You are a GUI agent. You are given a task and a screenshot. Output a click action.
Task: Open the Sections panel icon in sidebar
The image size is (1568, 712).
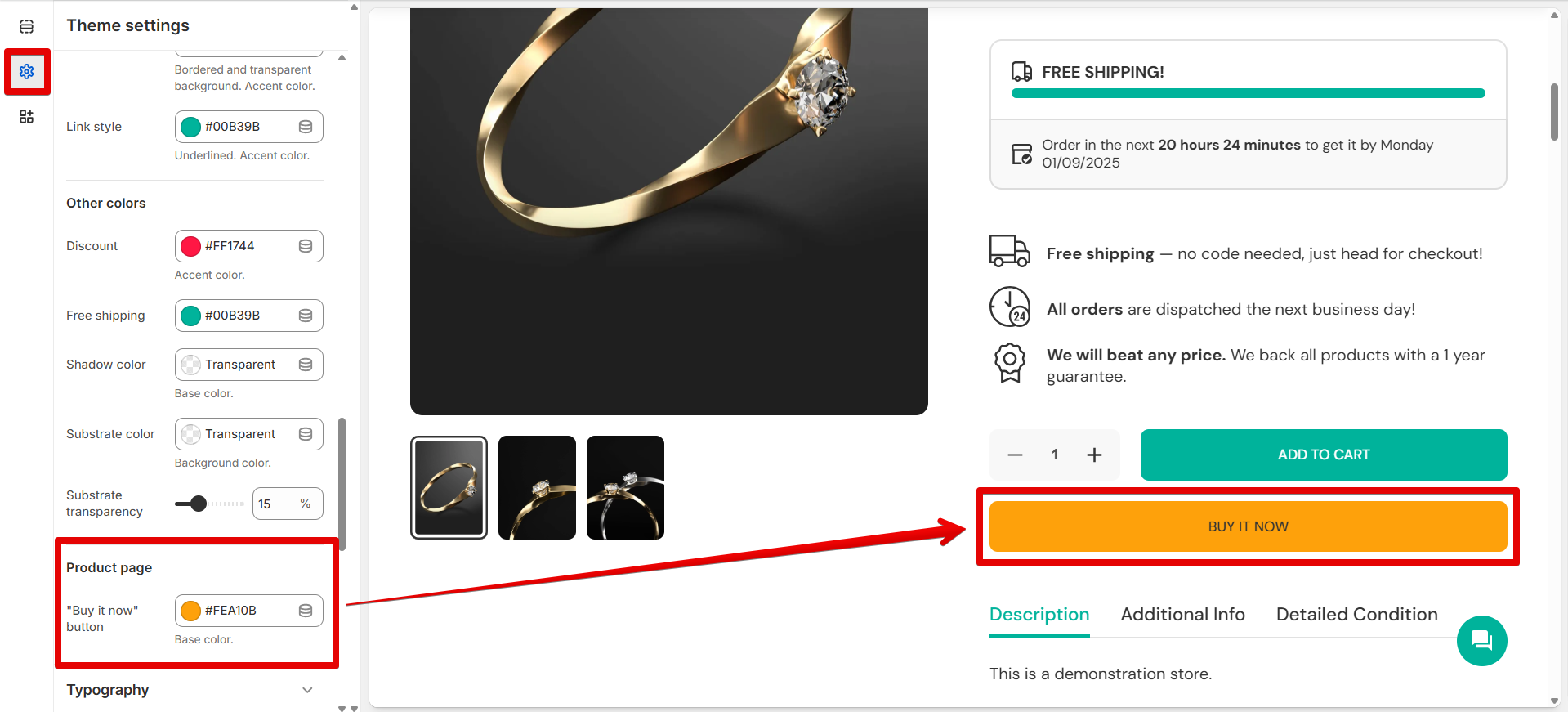pyautogui.click(x=26, y=27)
